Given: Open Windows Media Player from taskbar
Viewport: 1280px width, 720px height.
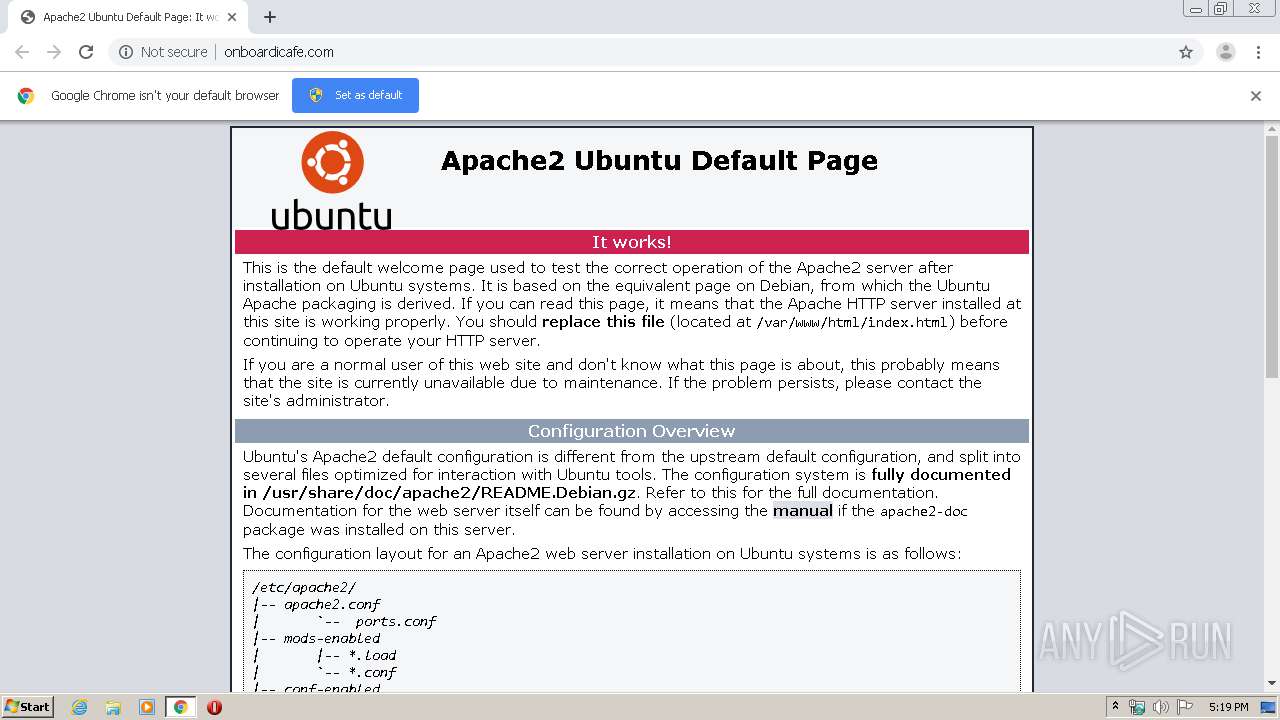Looking at the screenshot, I should click(147, 707).
